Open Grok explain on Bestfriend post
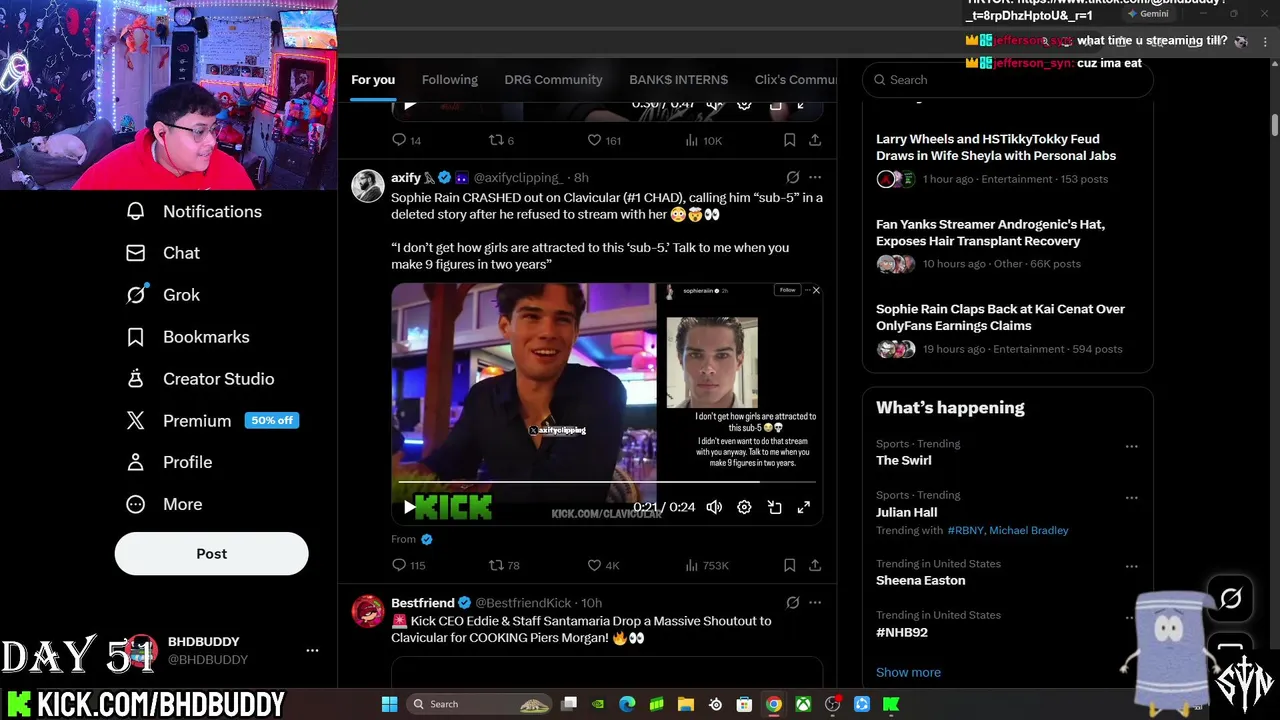Image resolution: width=1280 pixels, height=720 pixels. [792, 603]
